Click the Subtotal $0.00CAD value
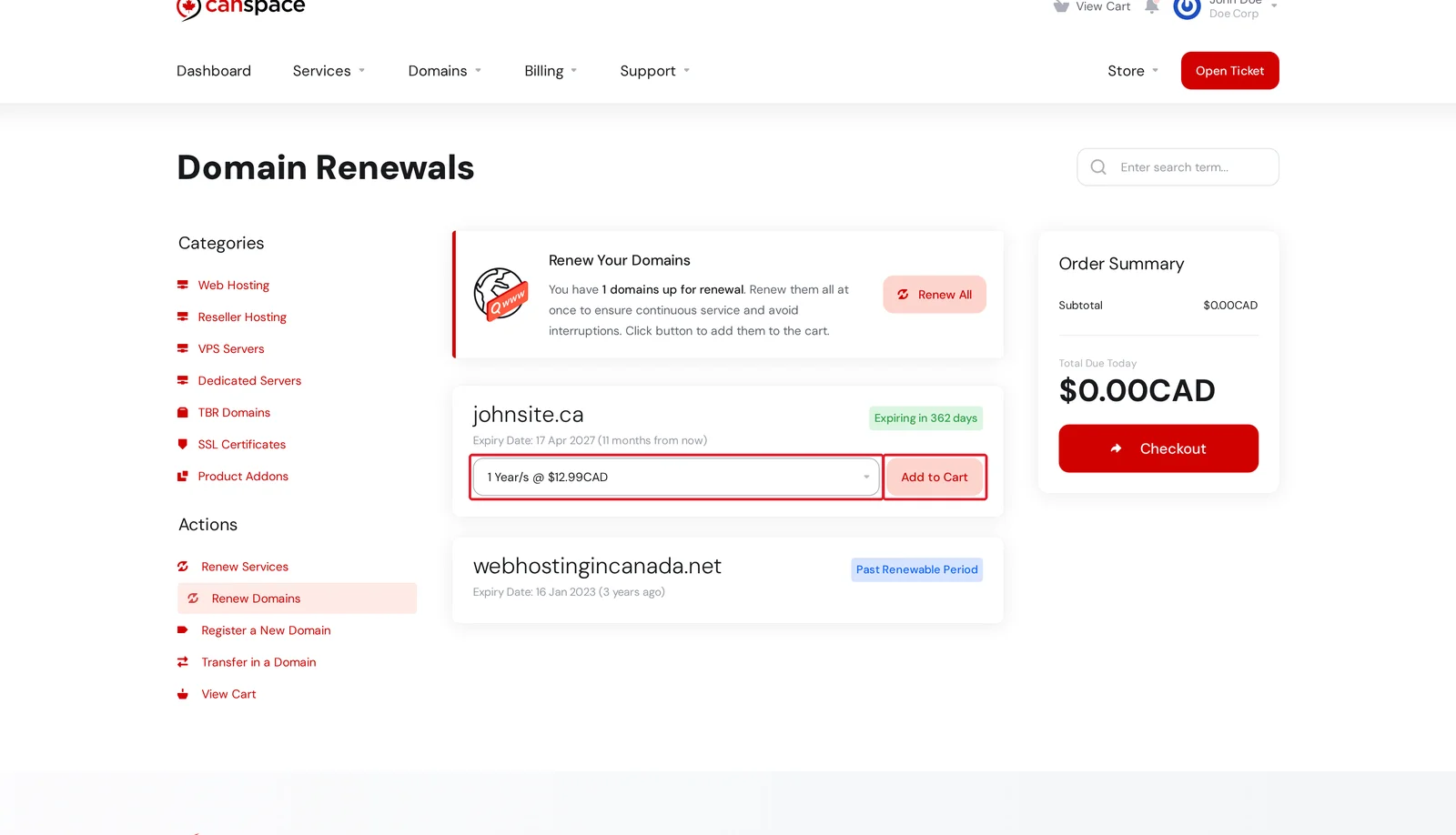 (x=1230, y=305)
